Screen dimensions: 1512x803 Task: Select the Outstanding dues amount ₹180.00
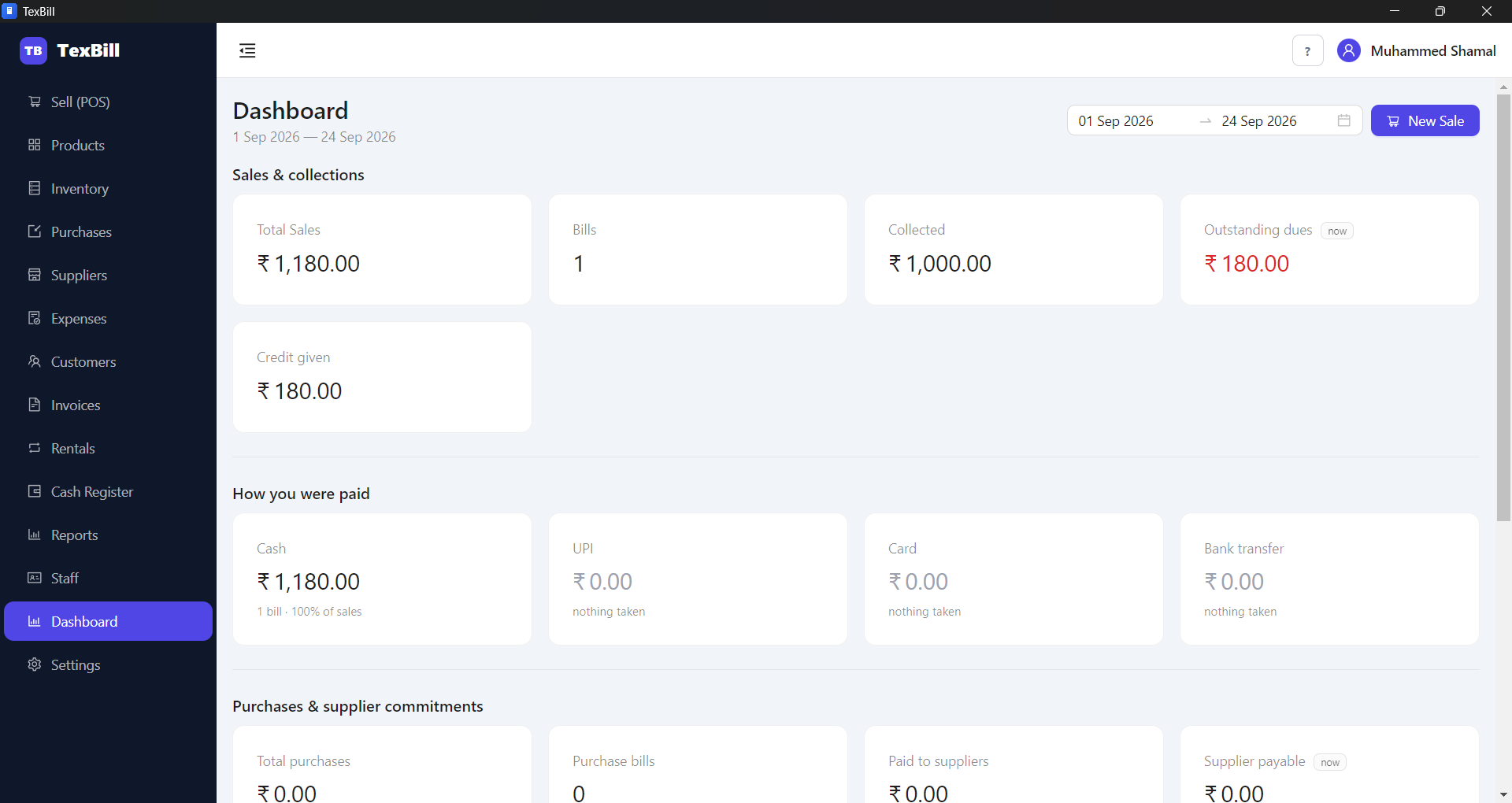(x=1247, y=264)
